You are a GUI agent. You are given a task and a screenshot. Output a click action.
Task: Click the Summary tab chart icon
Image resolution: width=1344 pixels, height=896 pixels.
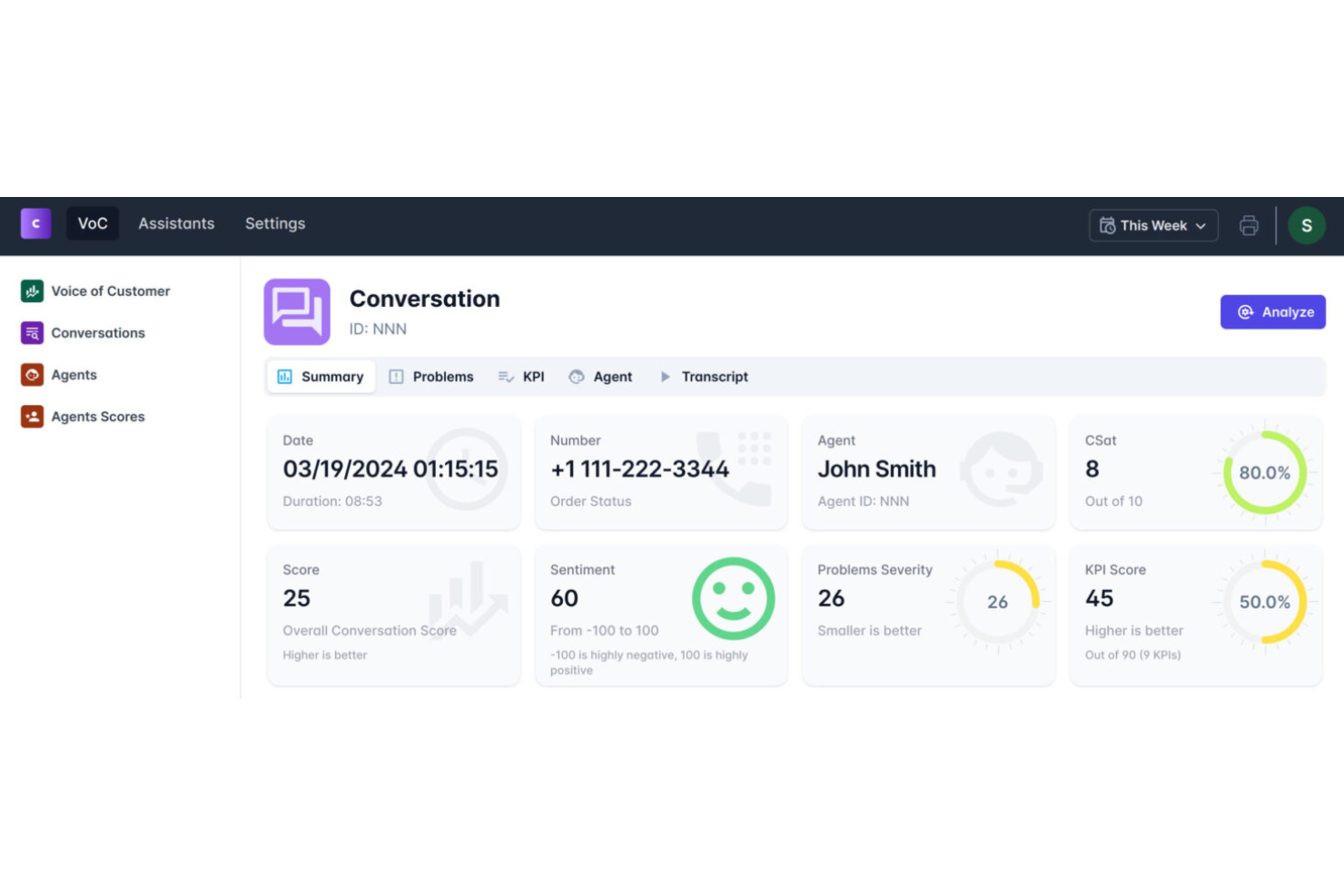tap(284, 376)
